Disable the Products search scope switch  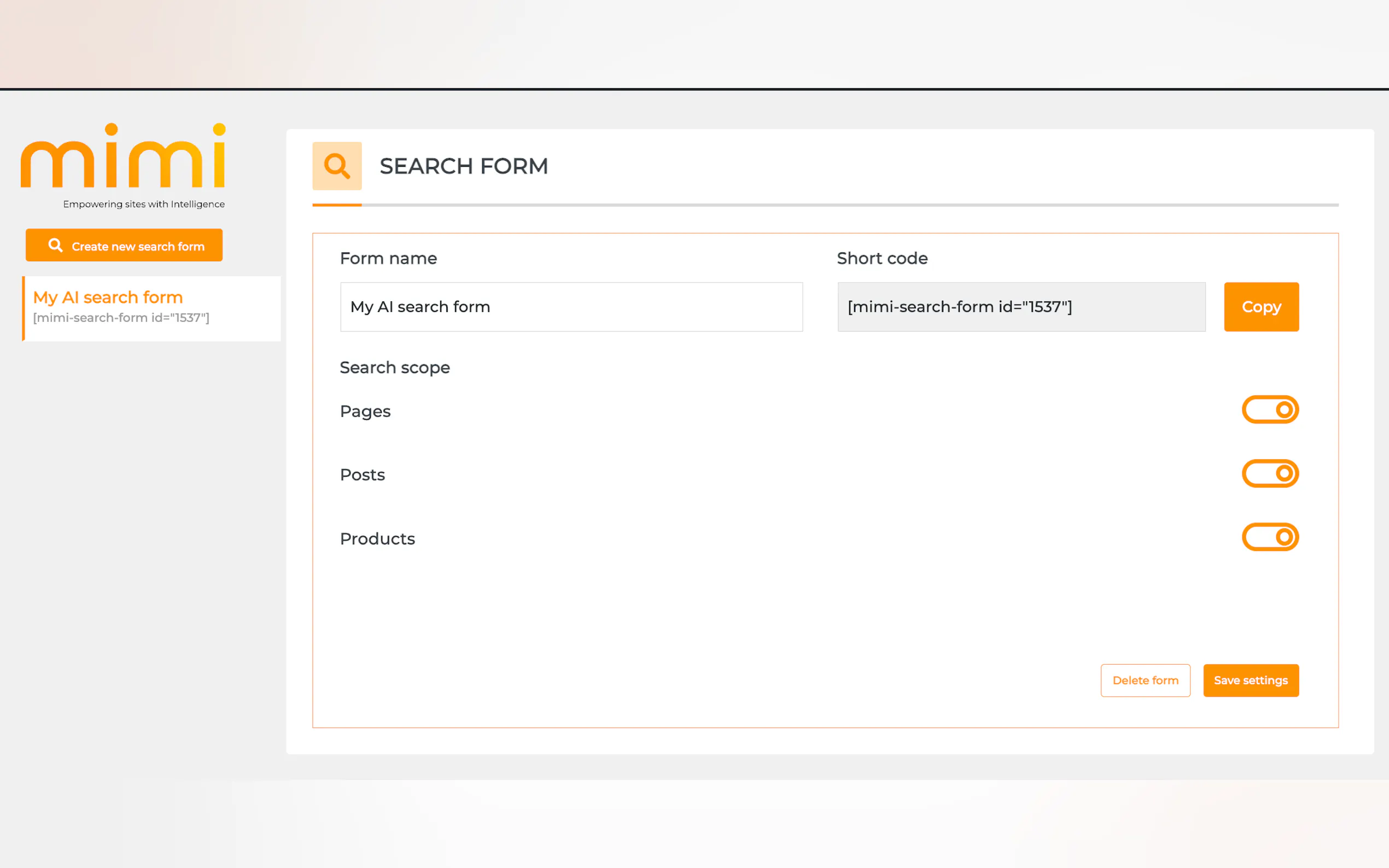(x=1270, y=537)
